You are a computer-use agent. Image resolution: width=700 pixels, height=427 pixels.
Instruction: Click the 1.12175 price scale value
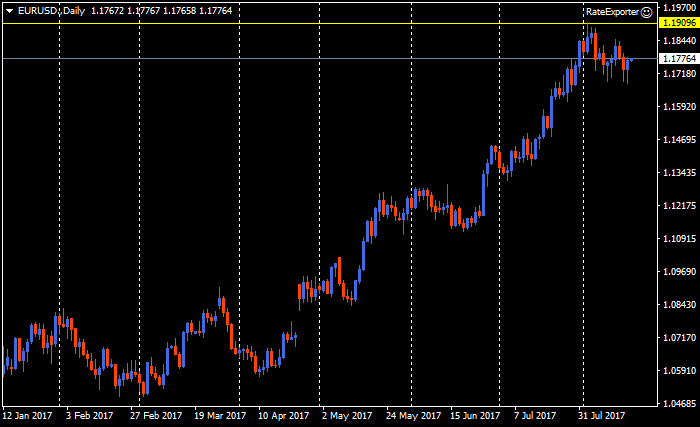[x=679, y=206]
